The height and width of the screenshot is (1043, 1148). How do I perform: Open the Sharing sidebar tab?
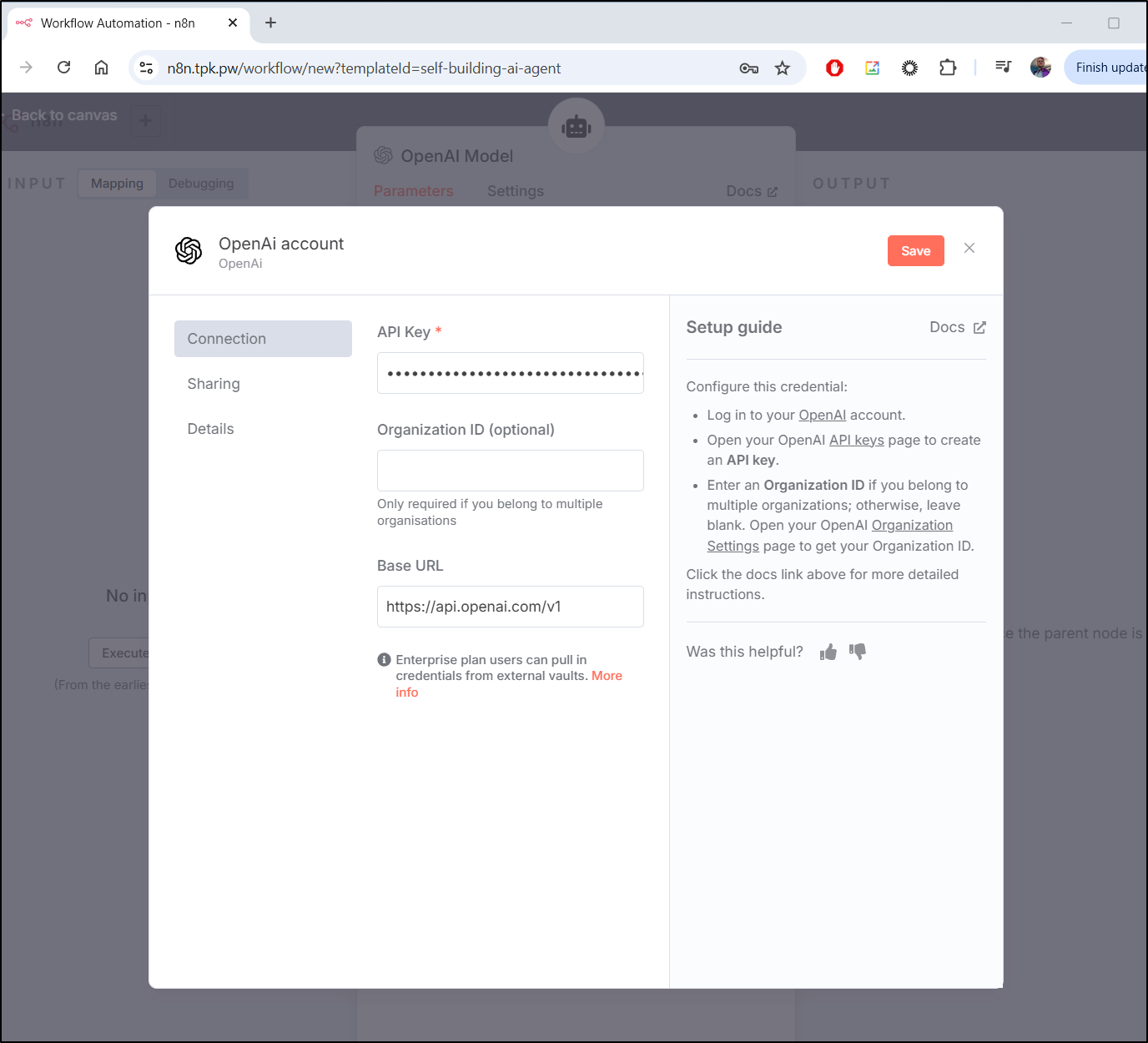click(214, 384)
